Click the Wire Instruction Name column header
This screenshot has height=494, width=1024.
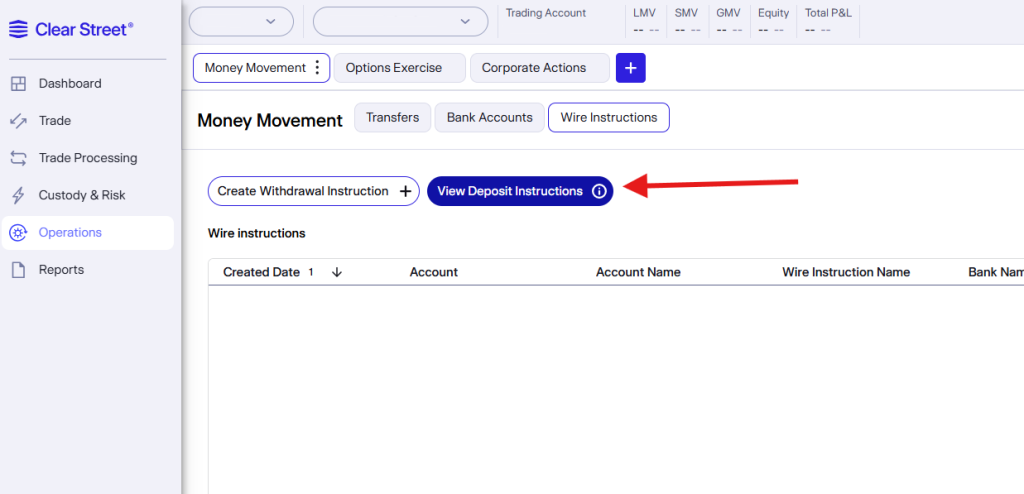coord(846,272)
